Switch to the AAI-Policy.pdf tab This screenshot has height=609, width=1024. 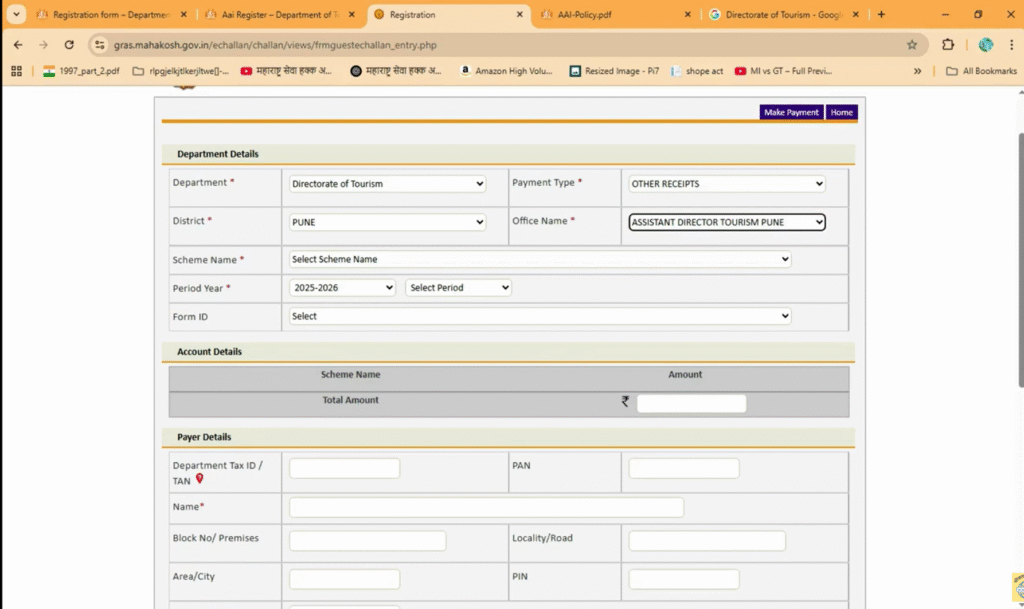610,15
